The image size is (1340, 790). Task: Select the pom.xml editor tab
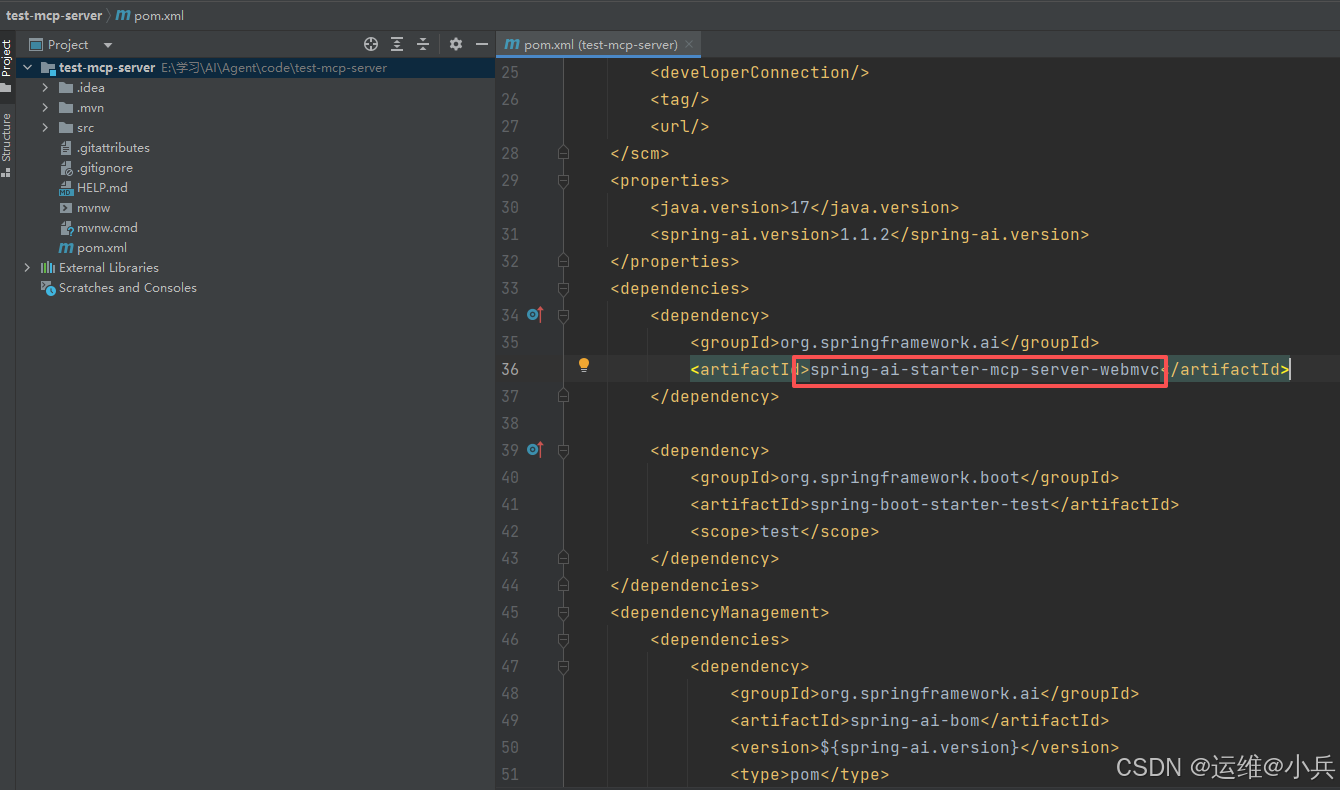point(599,44)
